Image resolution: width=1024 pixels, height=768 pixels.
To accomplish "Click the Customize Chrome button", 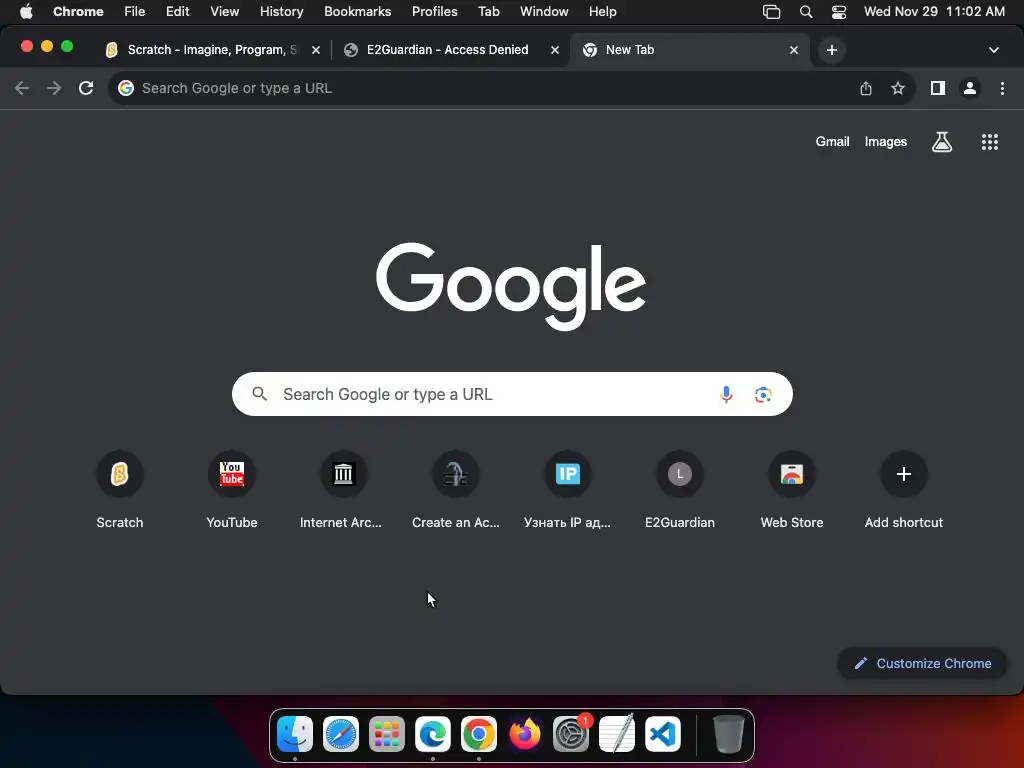I will [922, 664].
